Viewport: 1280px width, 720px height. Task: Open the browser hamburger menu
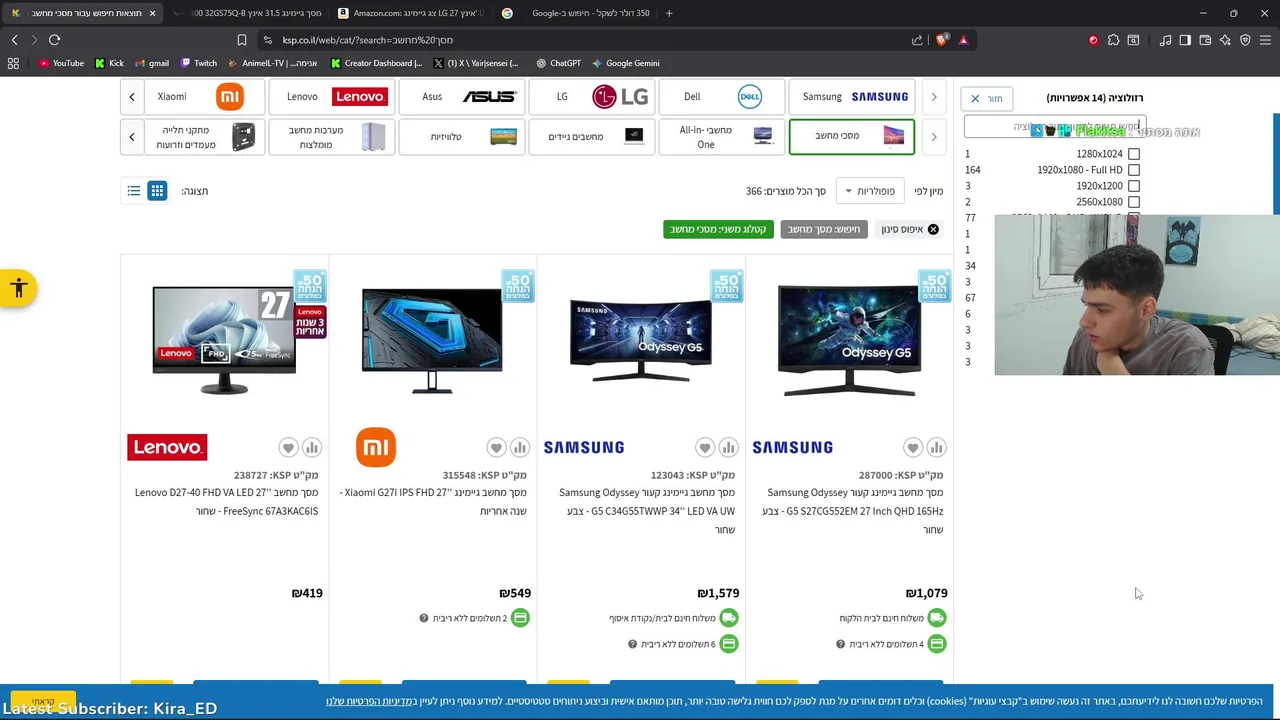point(1266,40)
